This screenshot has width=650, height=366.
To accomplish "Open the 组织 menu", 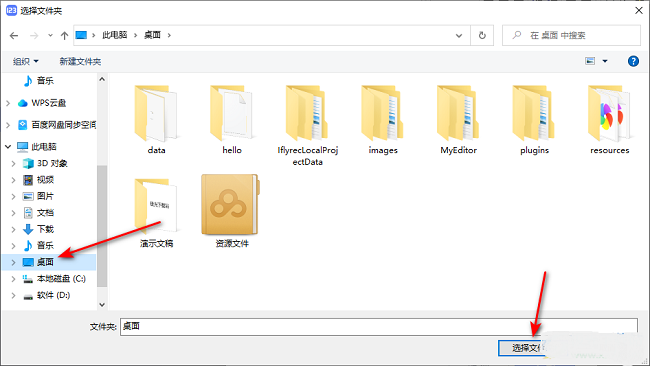I will [26, 61].
